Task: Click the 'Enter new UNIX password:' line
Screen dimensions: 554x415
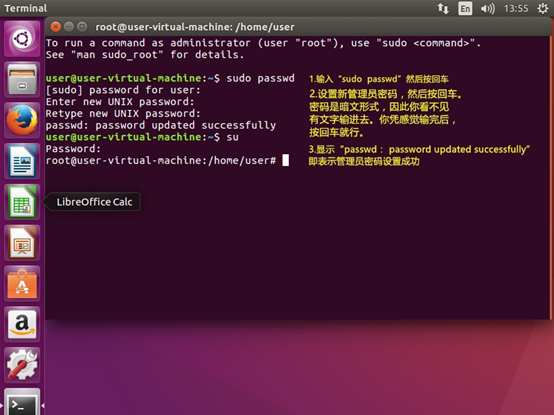Action: click(x=120, y=102)
